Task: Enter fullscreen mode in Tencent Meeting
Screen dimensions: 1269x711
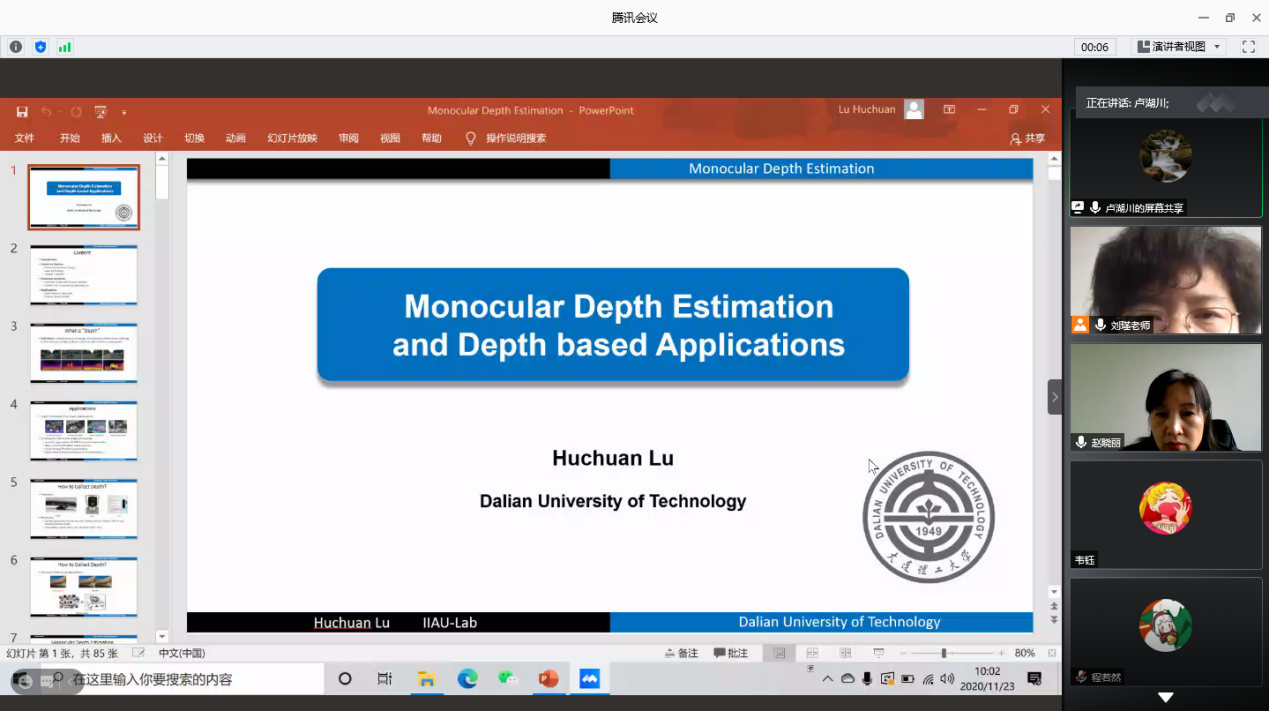Action: click(1248, 47)
